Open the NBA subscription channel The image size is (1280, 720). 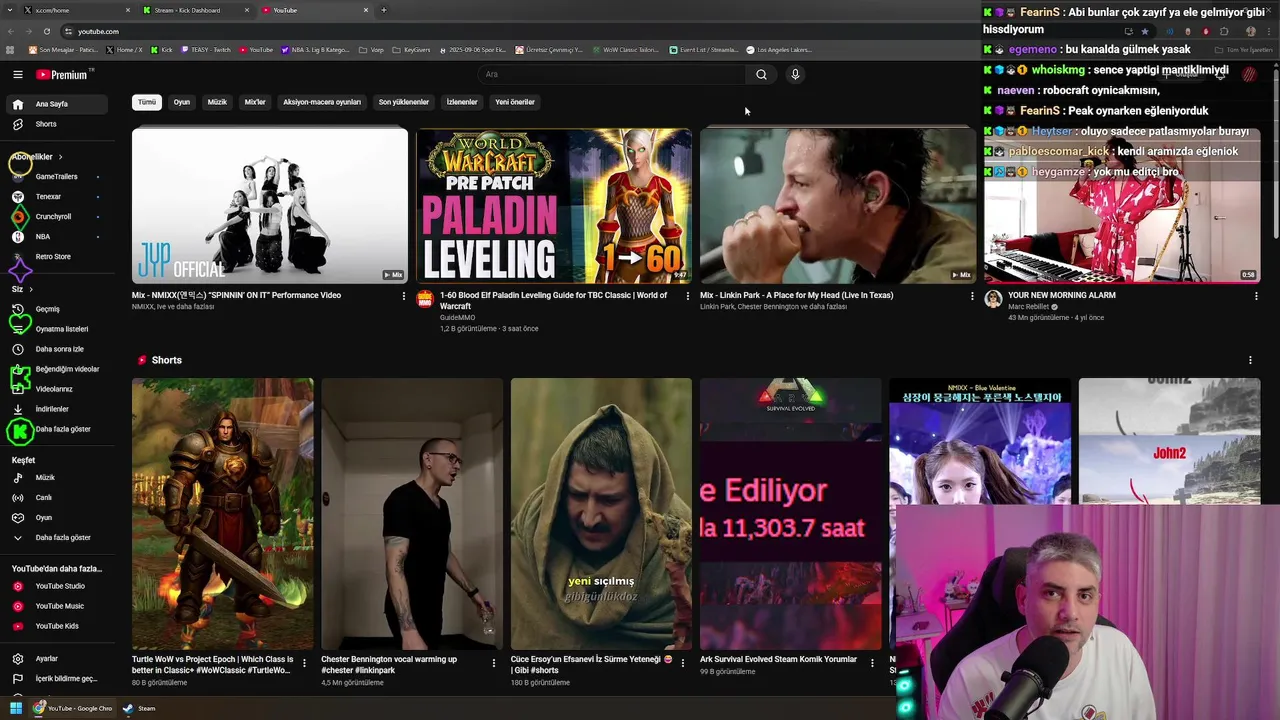58,236
